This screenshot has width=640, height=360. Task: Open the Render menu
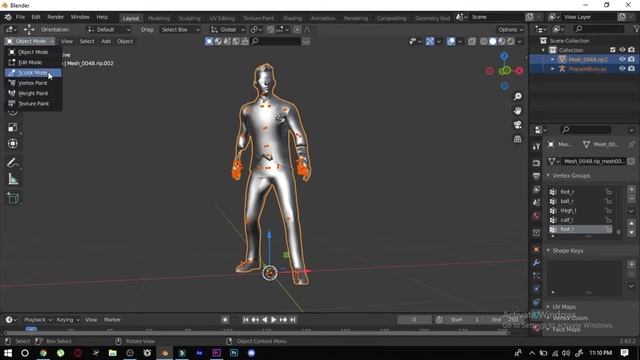click(x=55, y=17)
